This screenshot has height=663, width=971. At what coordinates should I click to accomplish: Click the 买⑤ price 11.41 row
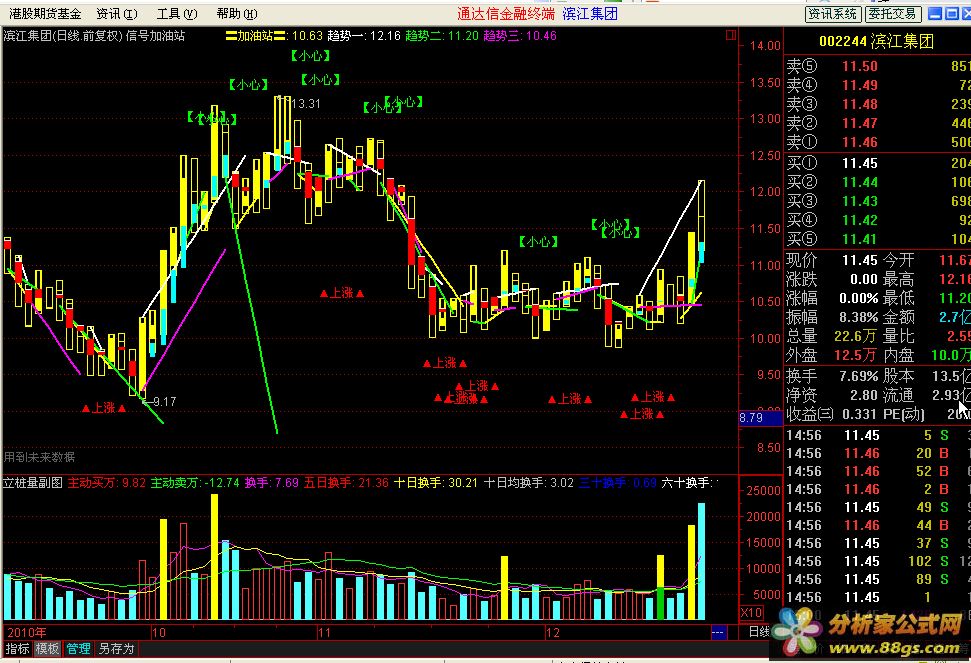coord(877,239)
